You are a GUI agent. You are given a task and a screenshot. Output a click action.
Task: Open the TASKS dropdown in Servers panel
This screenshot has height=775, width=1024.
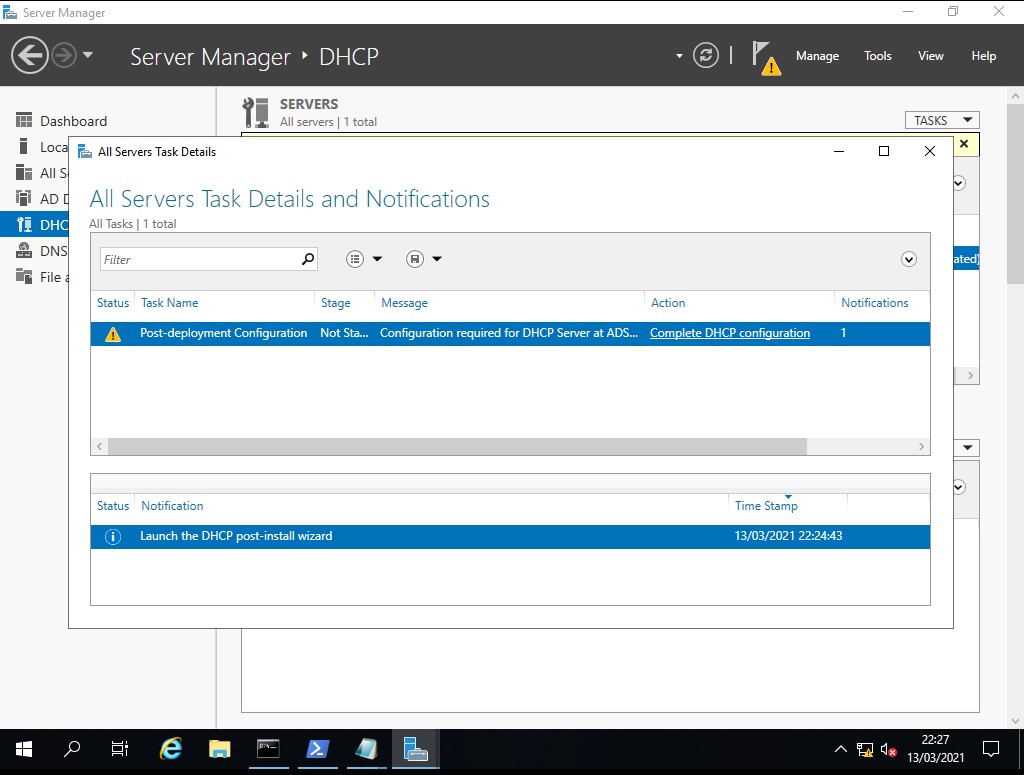(941, 120)
